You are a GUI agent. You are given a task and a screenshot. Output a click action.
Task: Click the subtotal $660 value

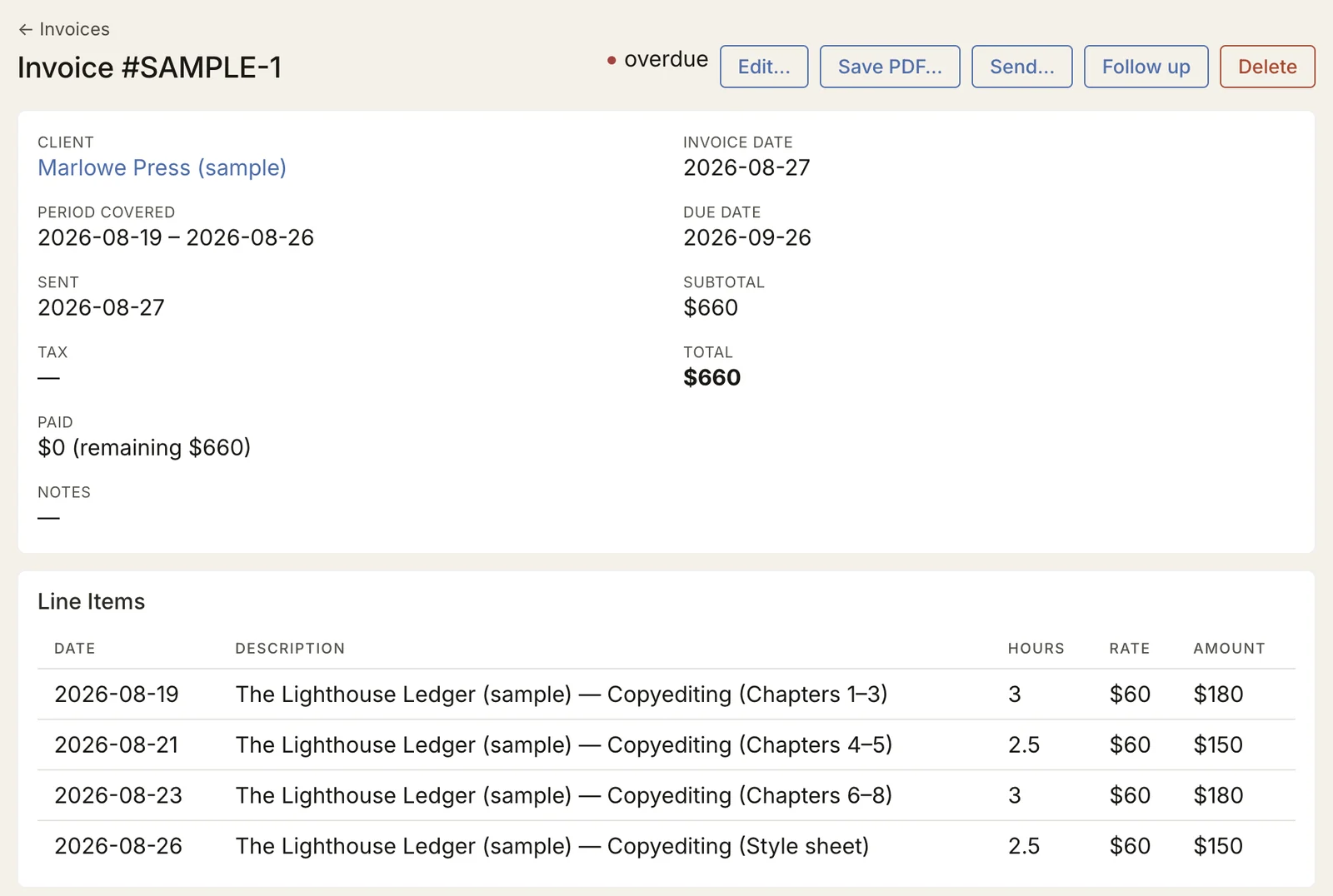711,307
